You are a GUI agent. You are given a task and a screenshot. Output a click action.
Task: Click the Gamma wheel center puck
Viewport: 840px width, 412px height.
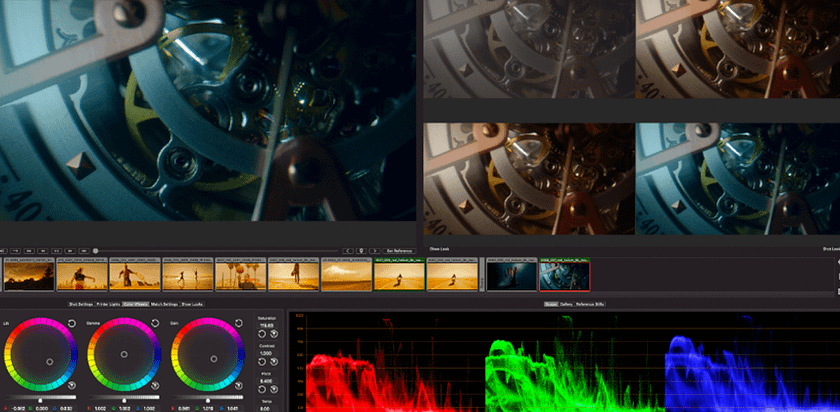coord(124,354)
